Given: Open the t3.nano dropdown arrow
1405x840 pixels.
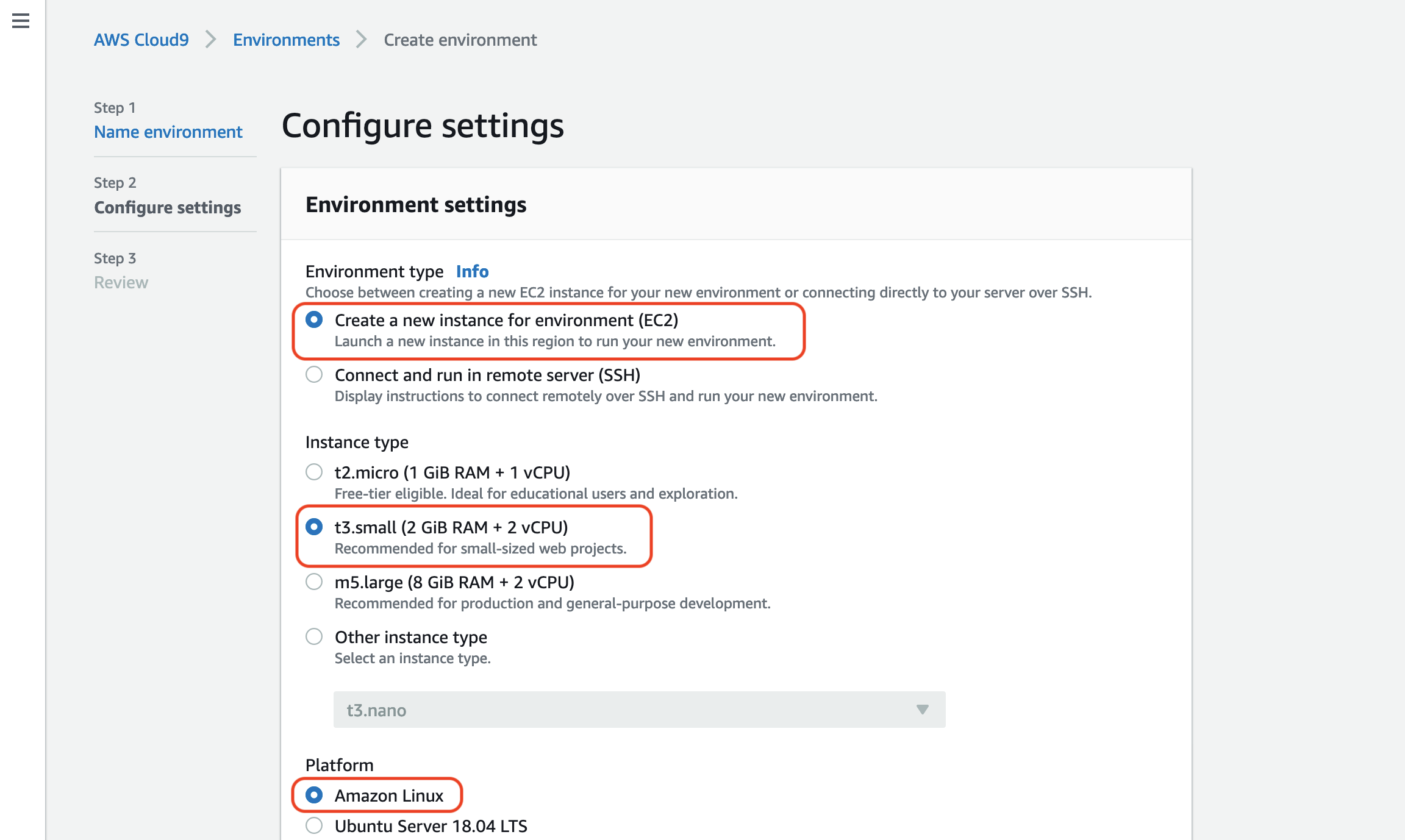Looking at the screenshot, I should pyautogui.click(x=922, y=710).
